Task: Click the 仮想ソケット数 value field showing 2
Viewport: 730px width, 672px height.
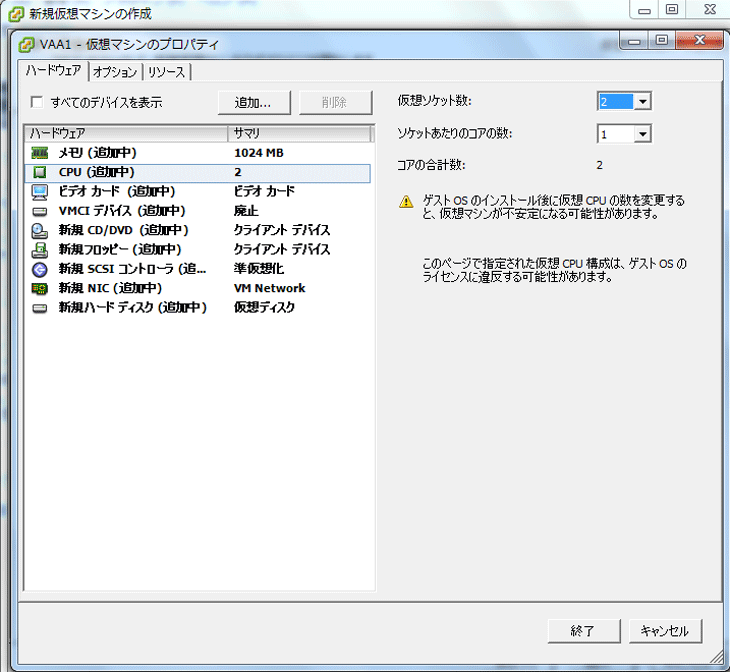Action: (x=616, y=102)
